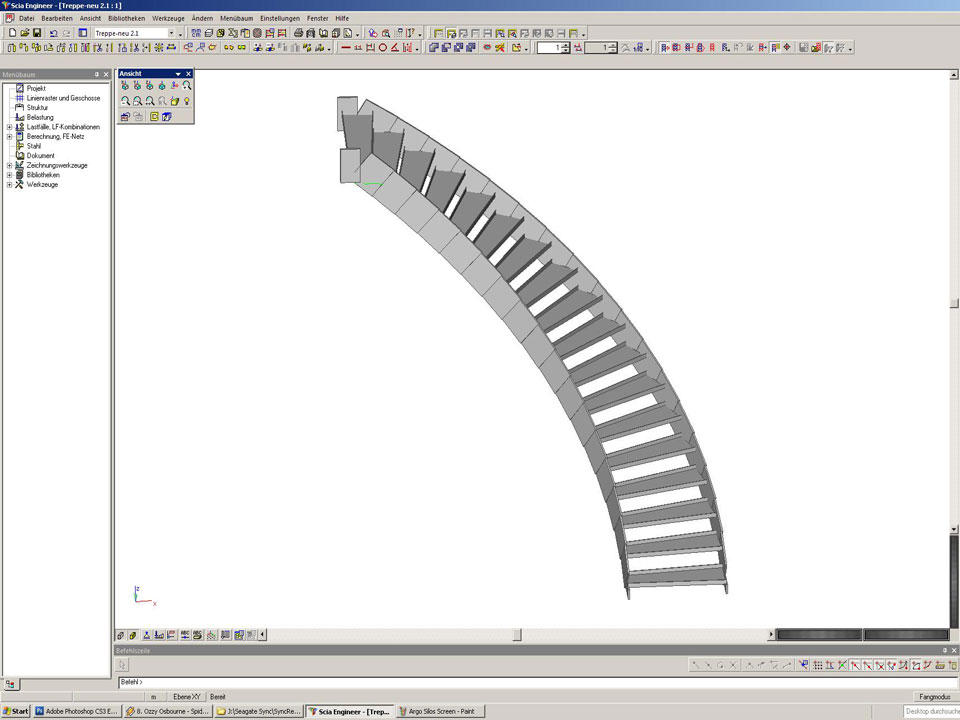Click into the Befehl command line input
960x720 pixels.
click(500, 682)
